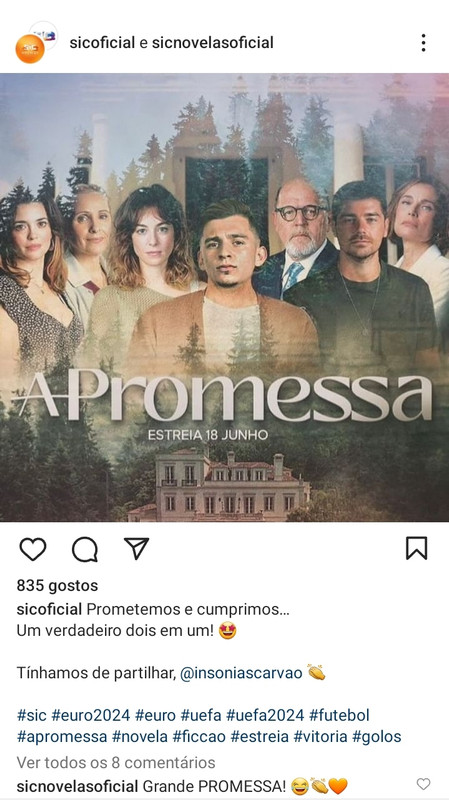
Task: Tap the A Promessa poster image
Action: point(224,297)
